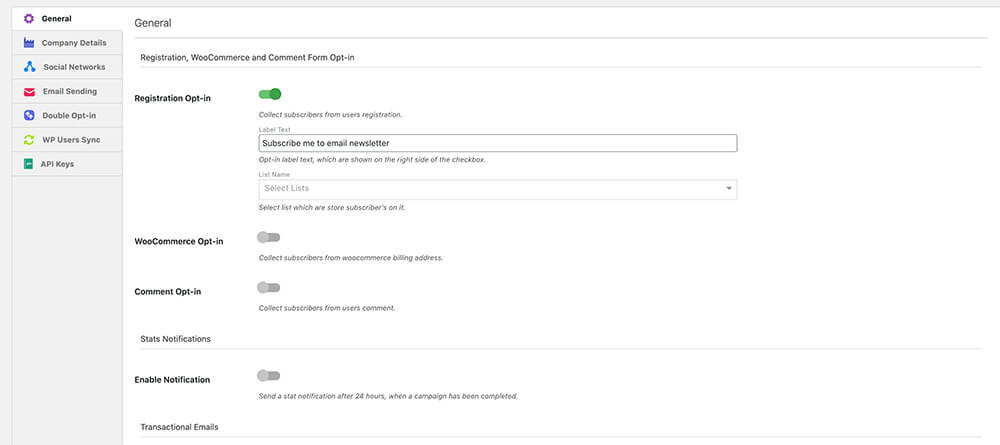Image resolution: width=1000 pixels, height=445 pixels.
Task: Open the Double Opt-in tab
Action: 69,115
